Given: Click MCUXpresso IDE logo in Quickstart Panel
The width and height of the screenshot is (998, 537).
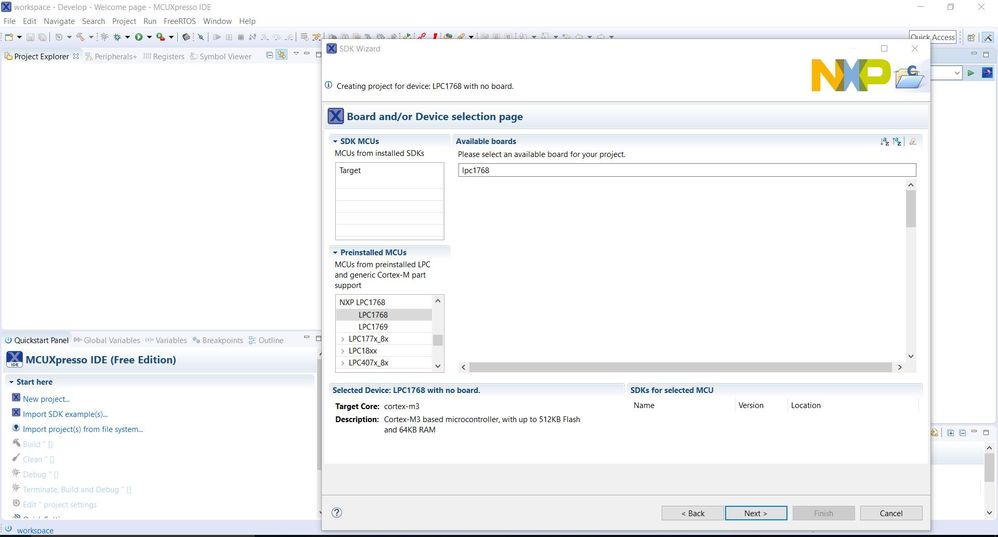Looking at the screenshot, I should tap(14, 359).
